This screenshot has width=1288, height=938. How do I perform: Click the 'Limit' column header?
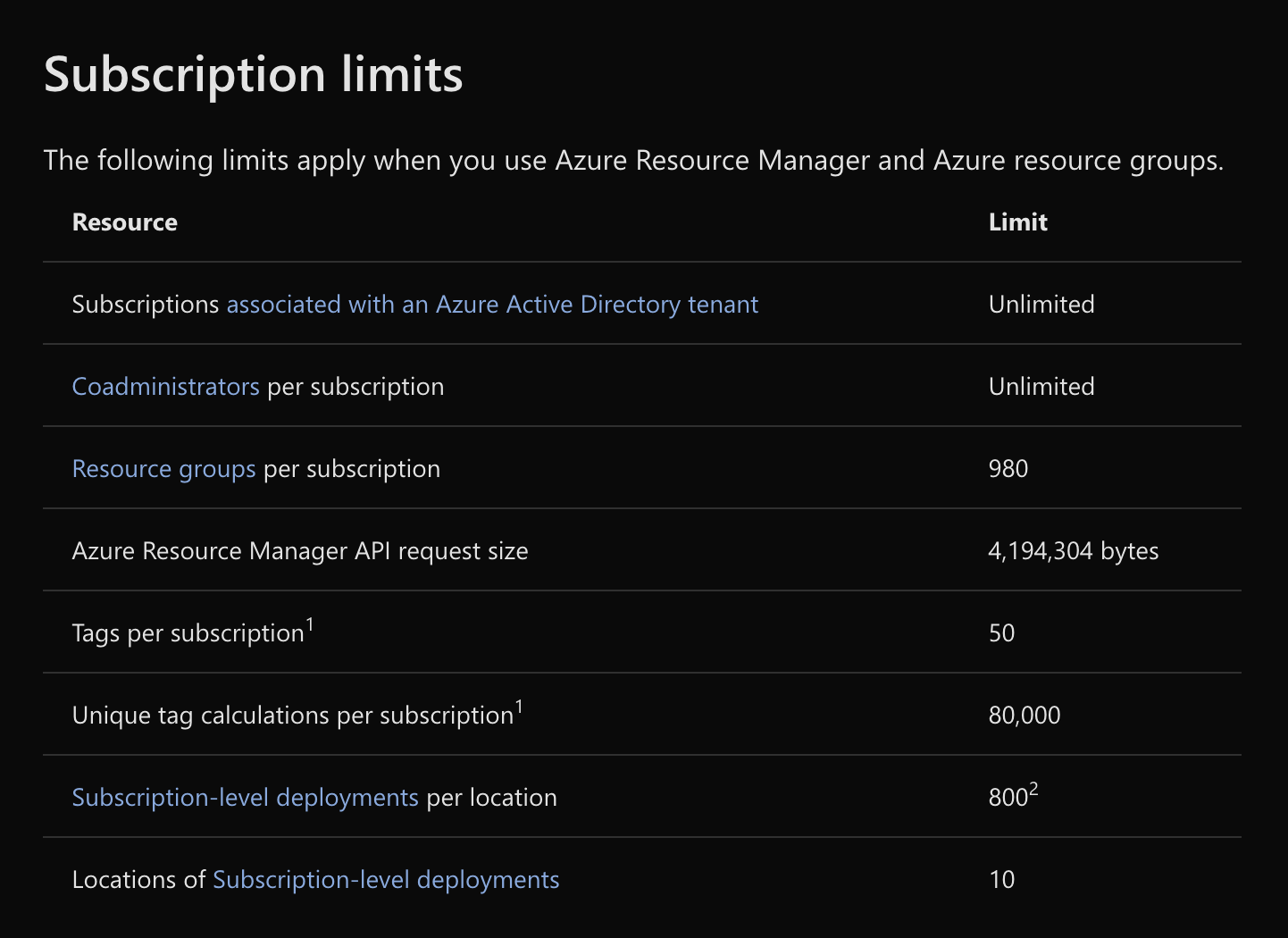[1018, 222]
